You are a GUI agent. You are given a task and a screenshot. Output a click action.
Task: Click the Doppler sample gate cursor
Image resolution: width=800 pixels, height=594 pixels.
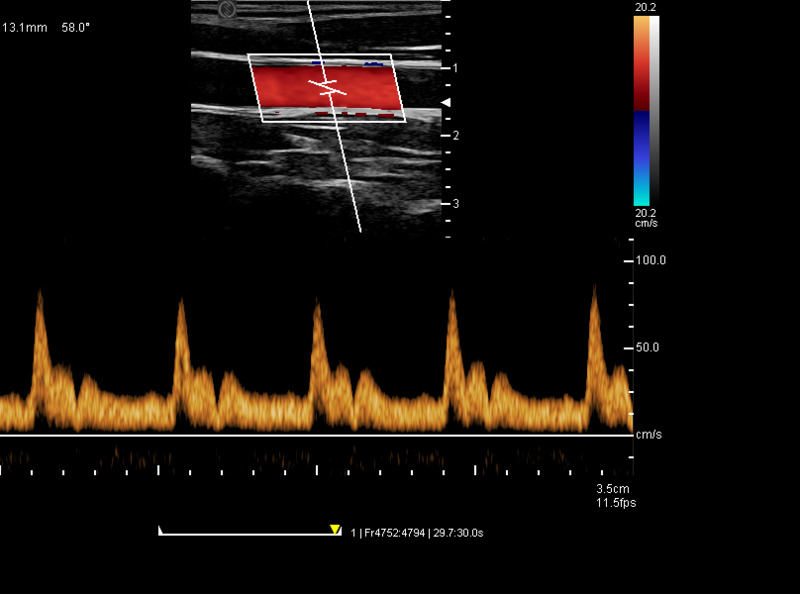pos(328,87)
